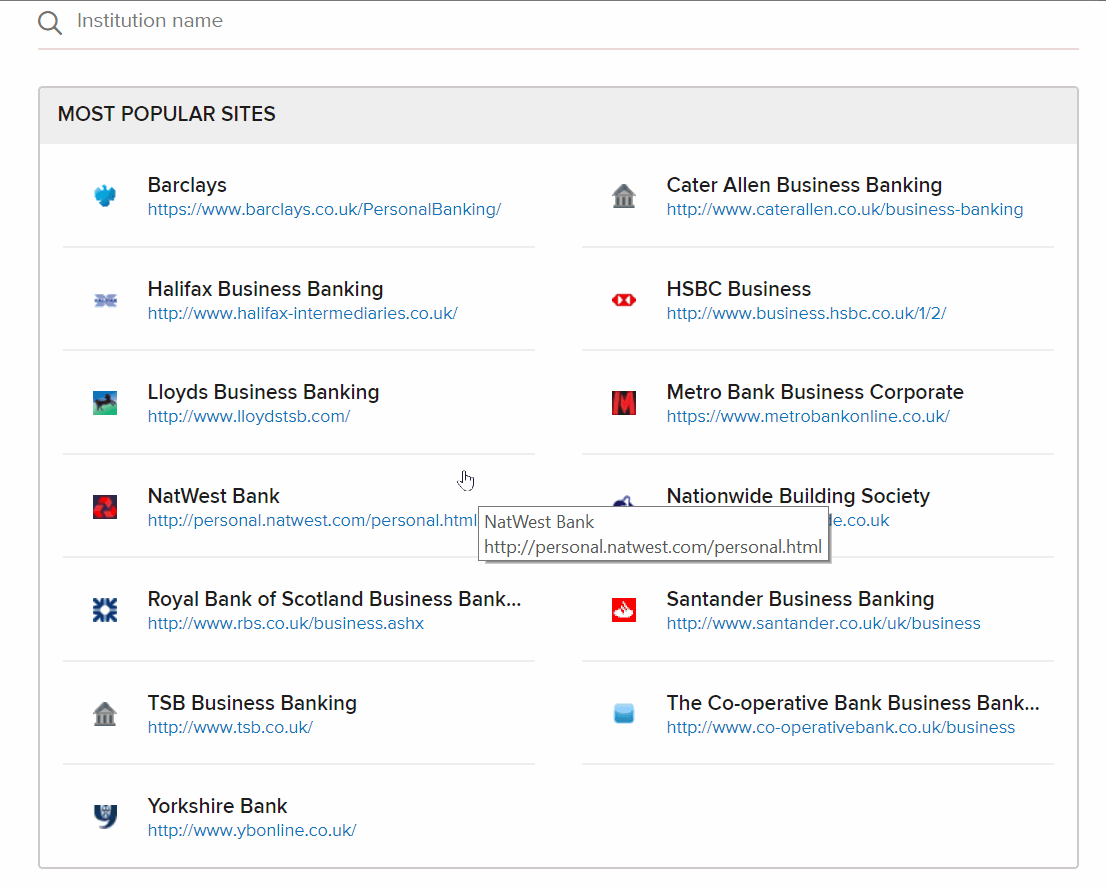The width and height of the screenshot is (1106, 889).
Task: Click the search magnifier icon
Action: 50,23
